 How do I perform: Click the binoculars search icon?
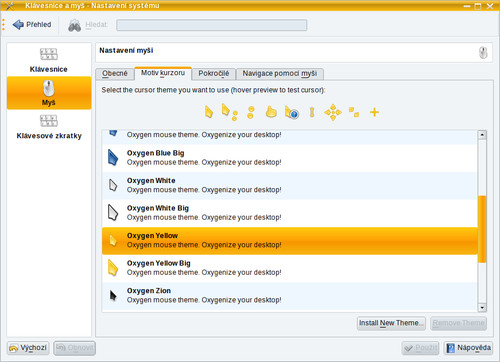(x=74, y=25)
